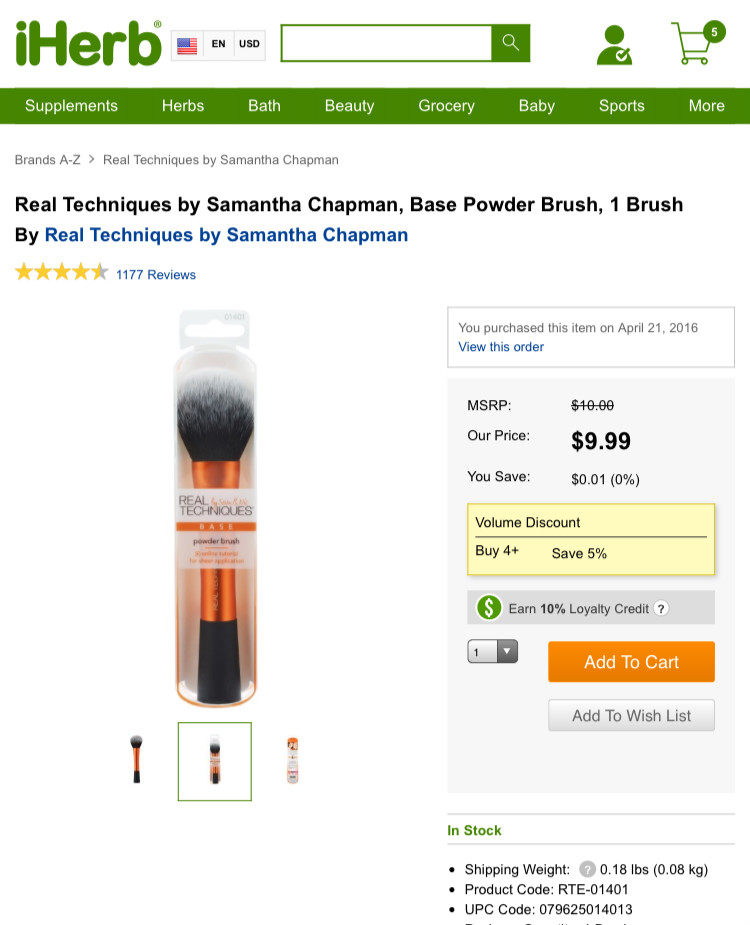Click the Loyalty Credit question mark icon

coord(661,608)
